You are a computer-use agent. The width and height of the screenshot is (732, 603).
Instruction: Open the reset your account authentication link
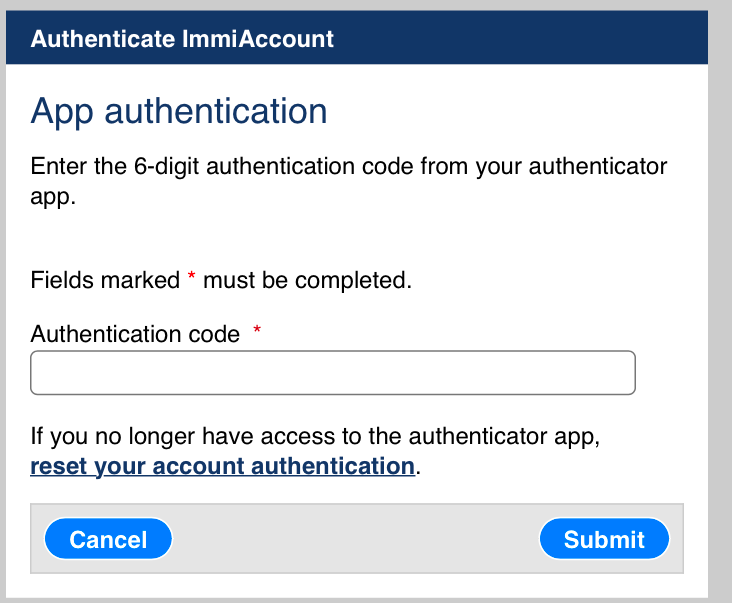[x=222, y=466]
